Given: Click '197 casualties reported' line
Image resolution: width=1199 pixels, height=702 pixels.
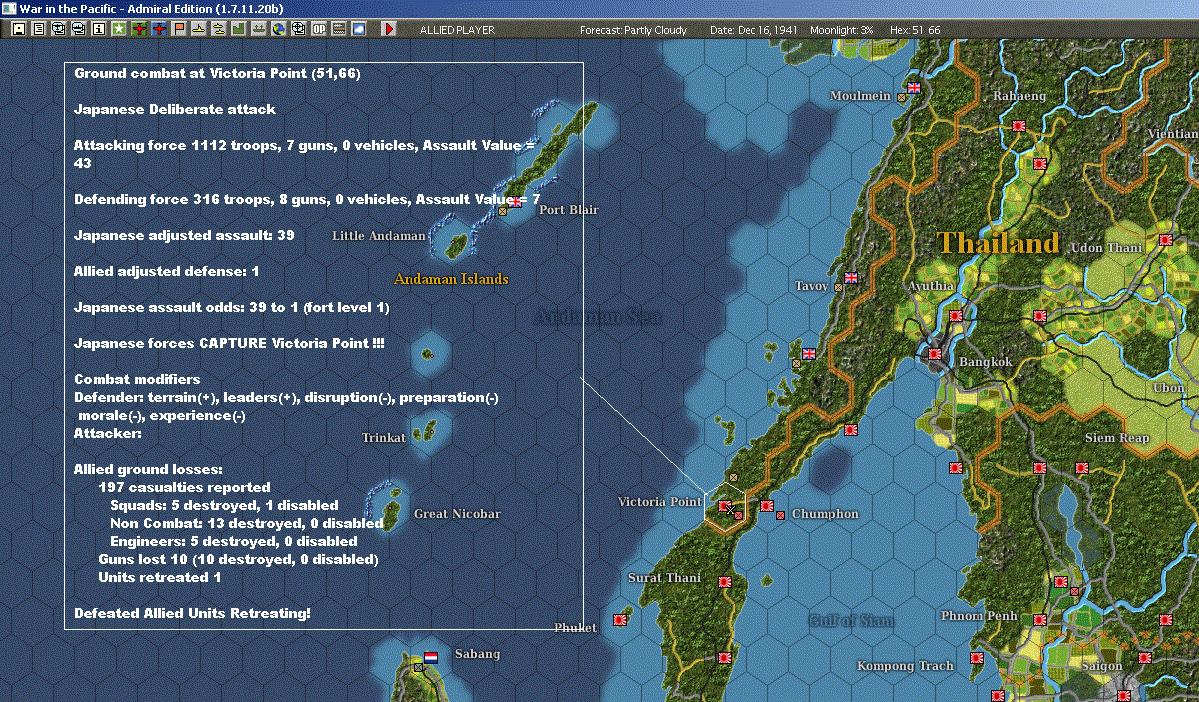Looking at the screenshot, I should 184,487.
